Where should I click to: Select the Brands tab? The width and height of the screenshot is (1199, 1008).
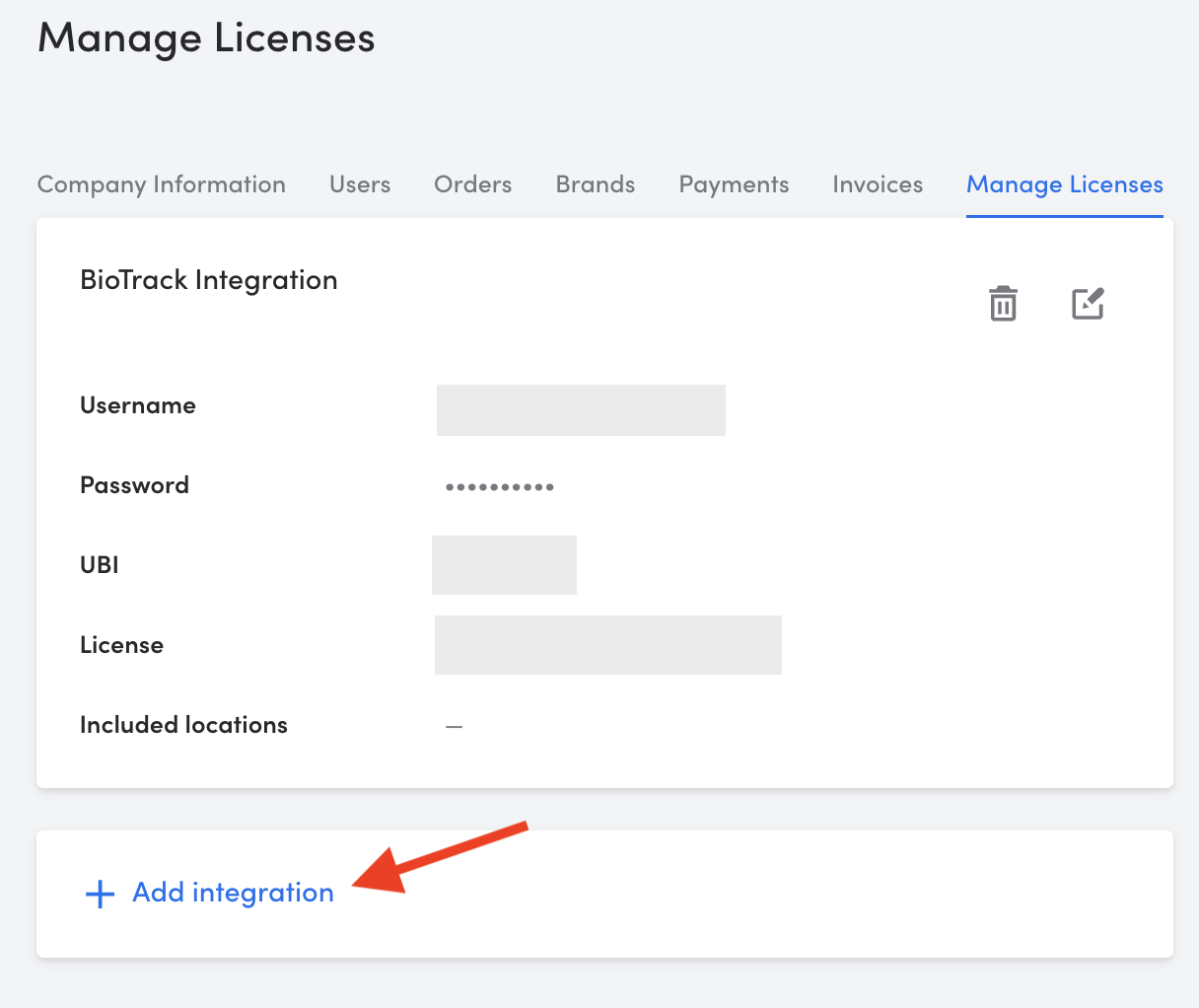596,184
